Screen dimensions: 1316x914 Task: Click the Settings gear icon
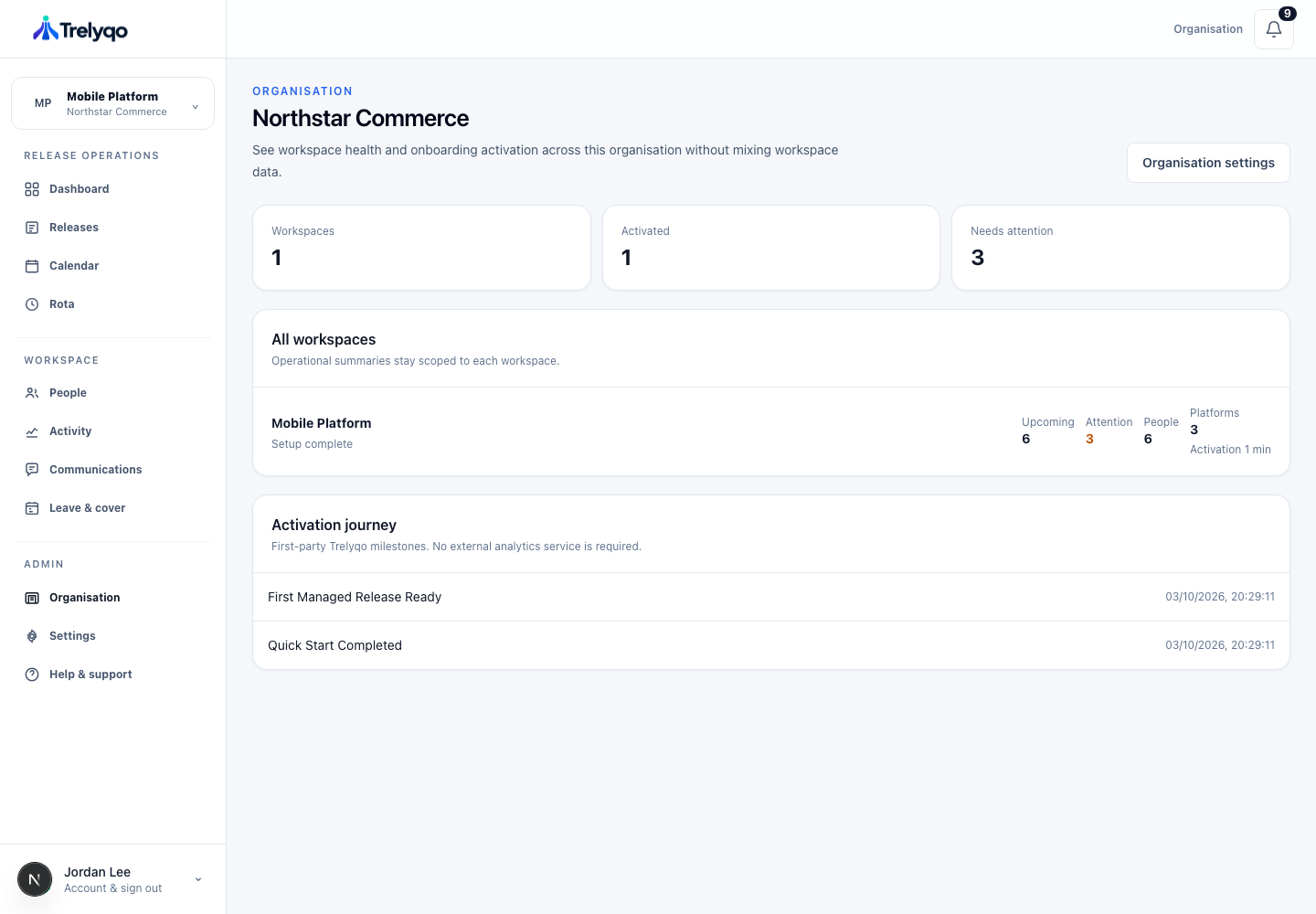click(32, 636)
